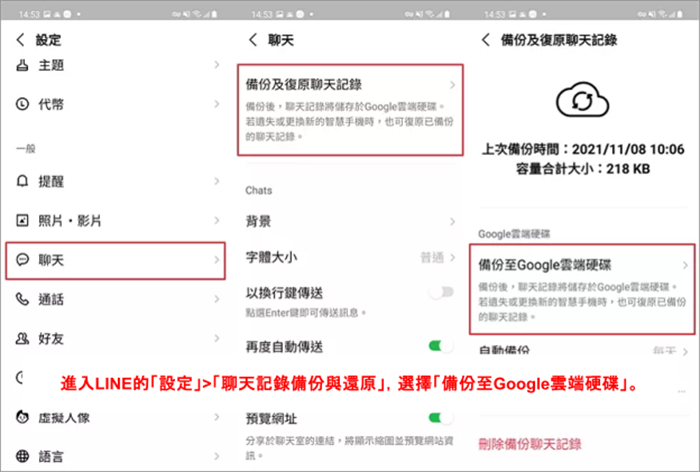Tap the 語言 globe icon
Image resolution: width=700 pixels, height=472 pixels.
click(22, 456)
